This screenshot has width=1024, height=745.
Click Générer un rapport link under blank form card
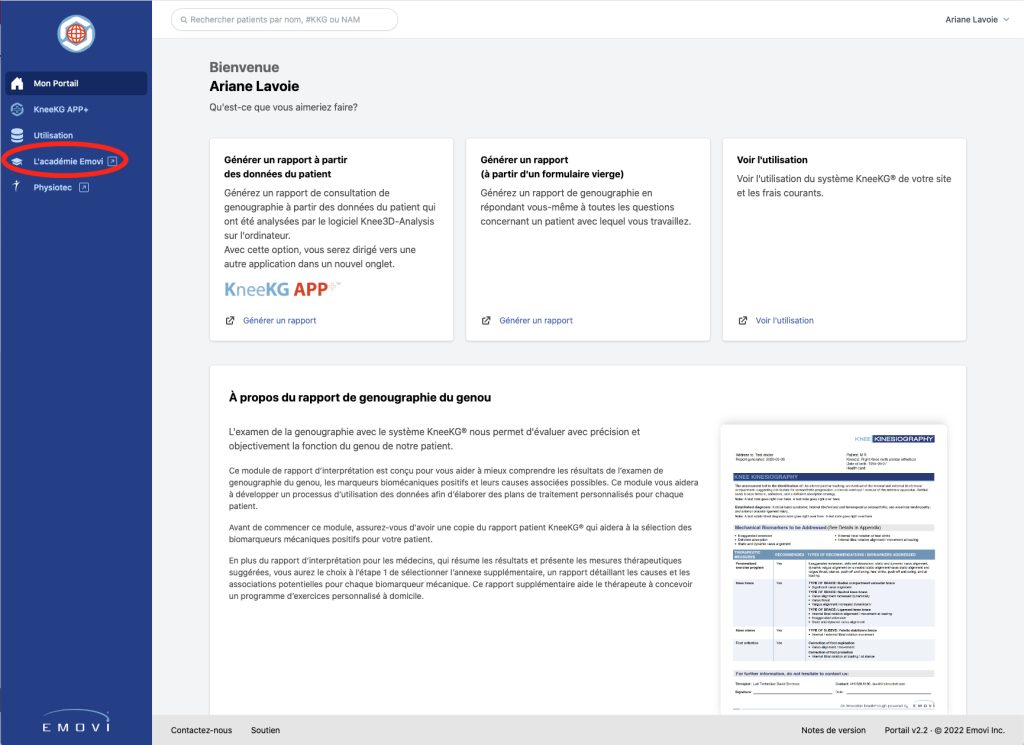coord(536,321)
